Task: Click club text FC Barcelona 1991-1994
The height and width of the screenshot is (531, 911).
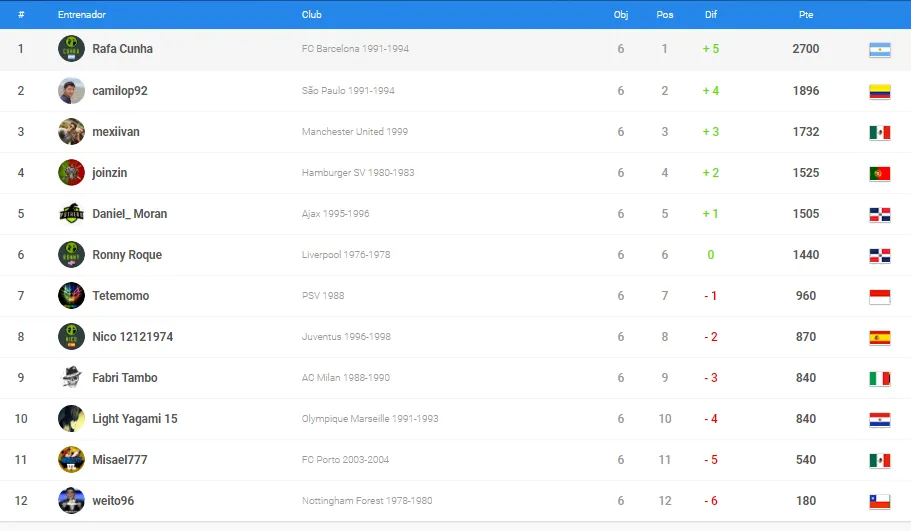Action: click(355, 49)
